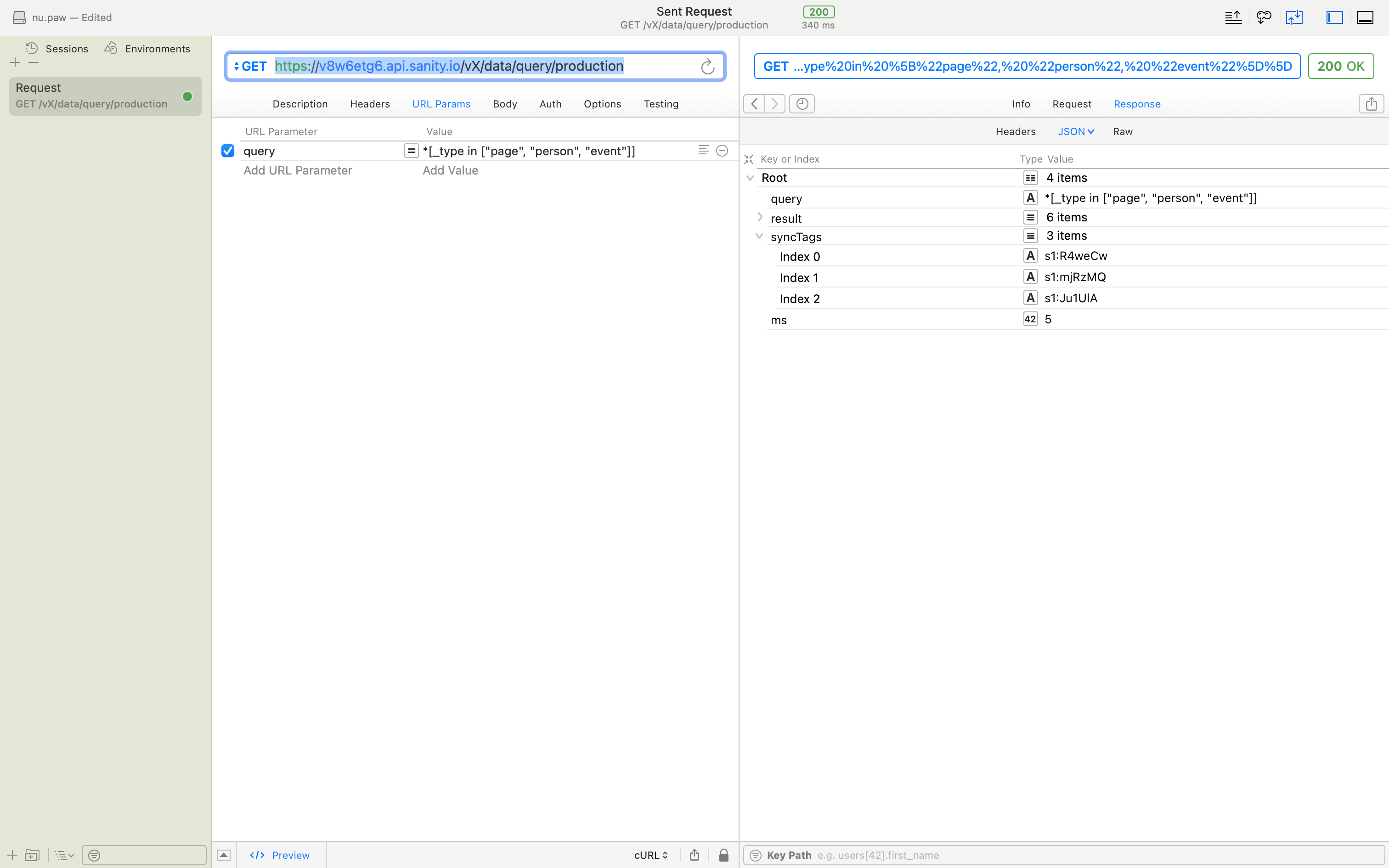1389x868 pixels.
Task: Uncheck the query URL parameter checkbox
Action: click(228, 151)
